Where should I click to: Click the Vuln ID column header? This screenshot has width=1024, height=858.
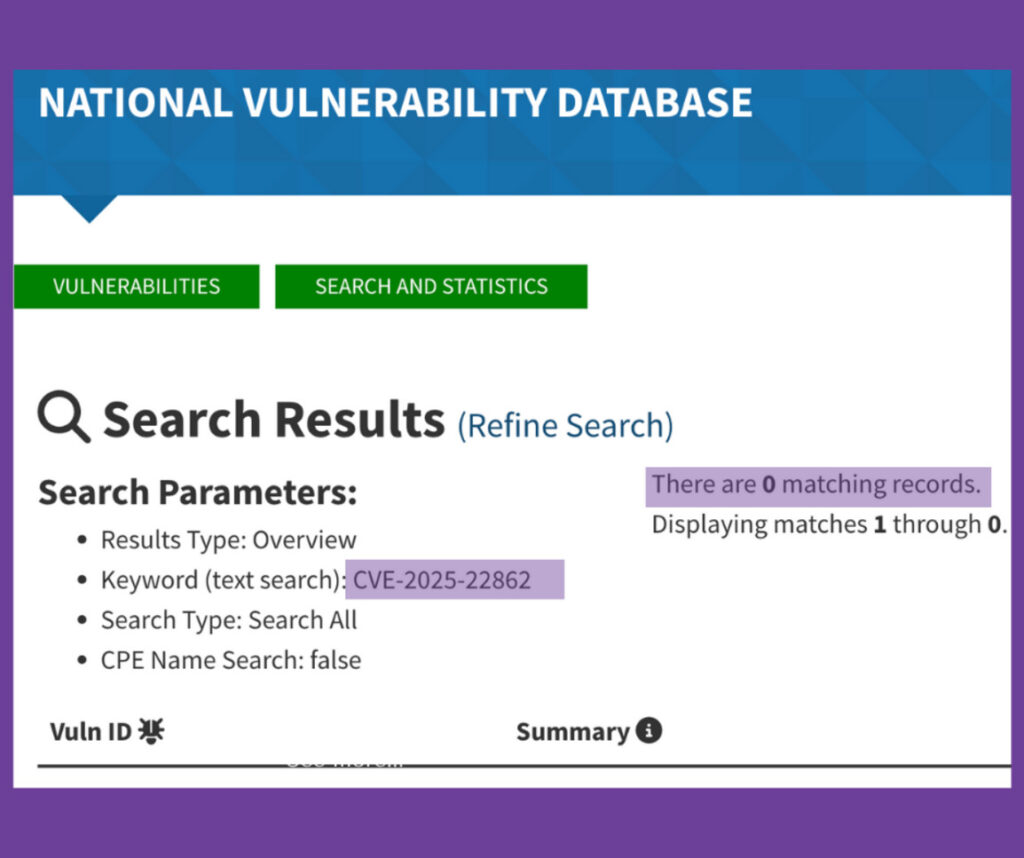coord(91,731)
